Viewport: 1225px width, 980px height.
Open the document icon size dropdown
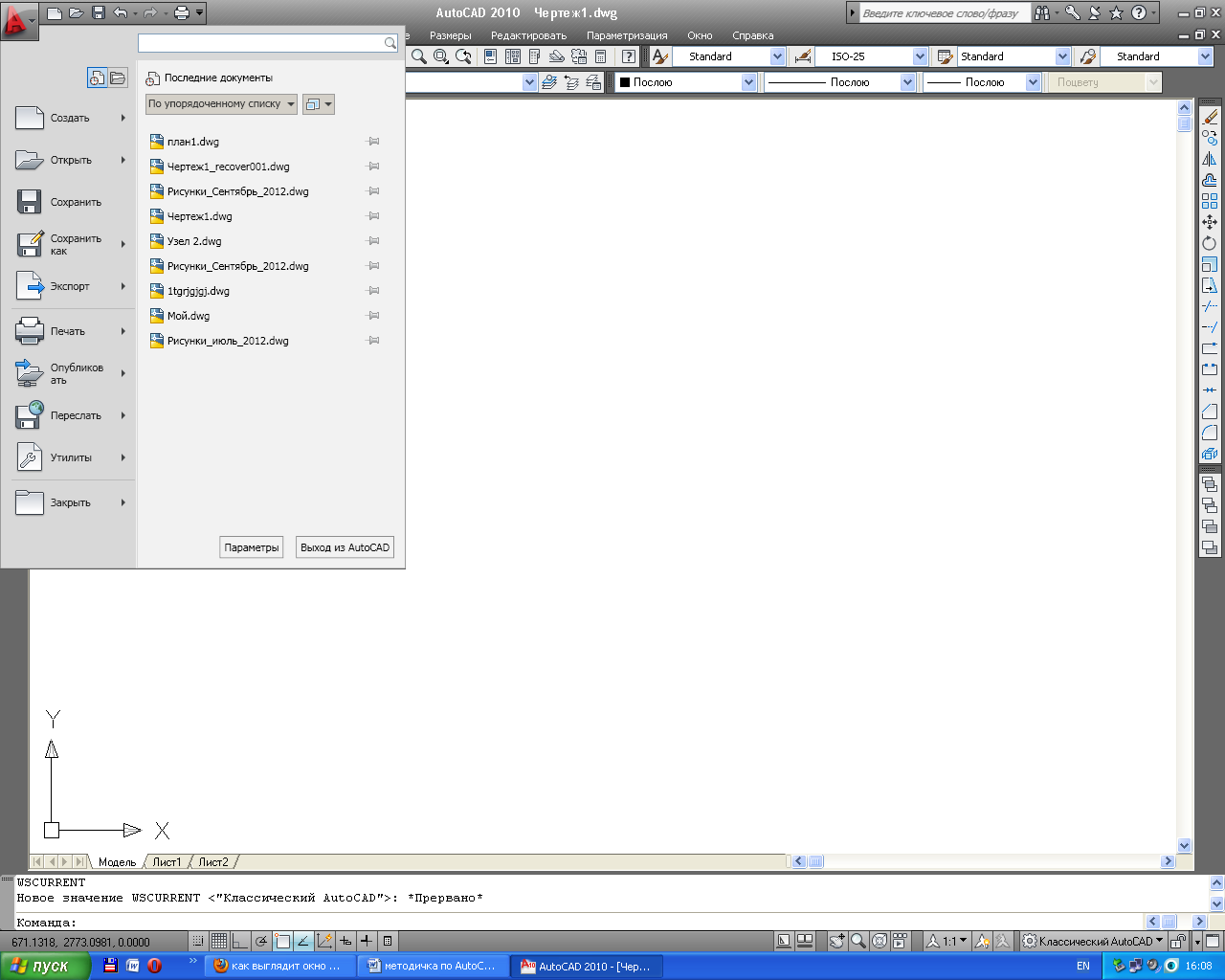tap(319, 103)
